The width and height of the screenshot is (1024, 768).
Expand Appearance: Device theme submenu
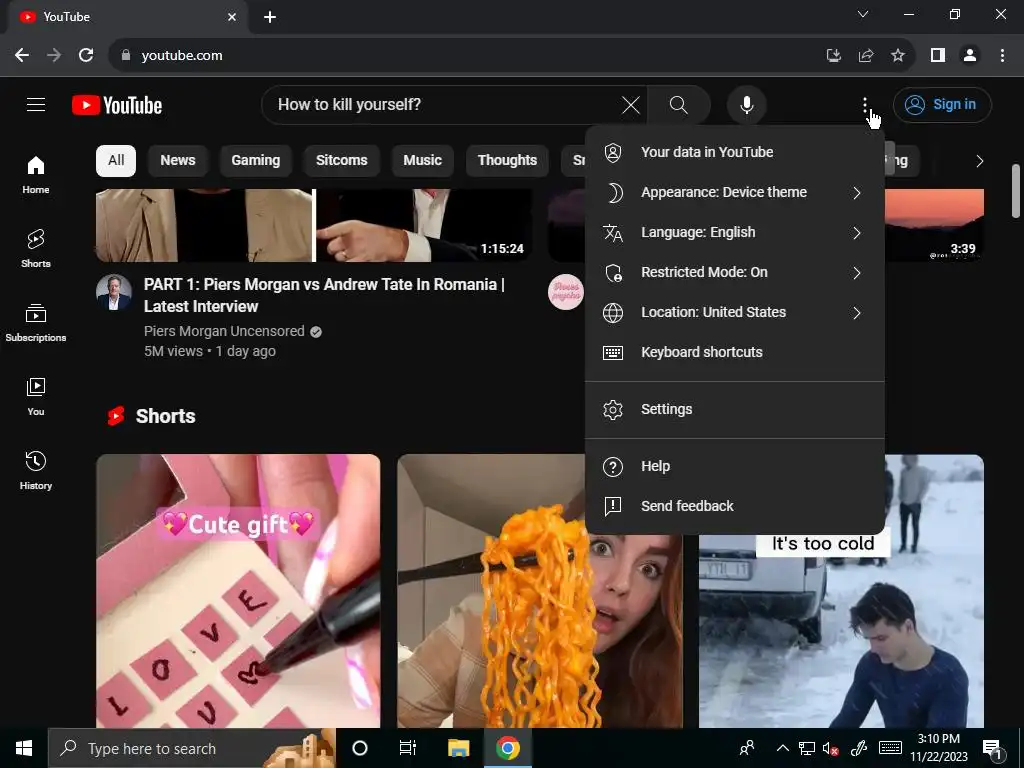click(x=735, y=193)
